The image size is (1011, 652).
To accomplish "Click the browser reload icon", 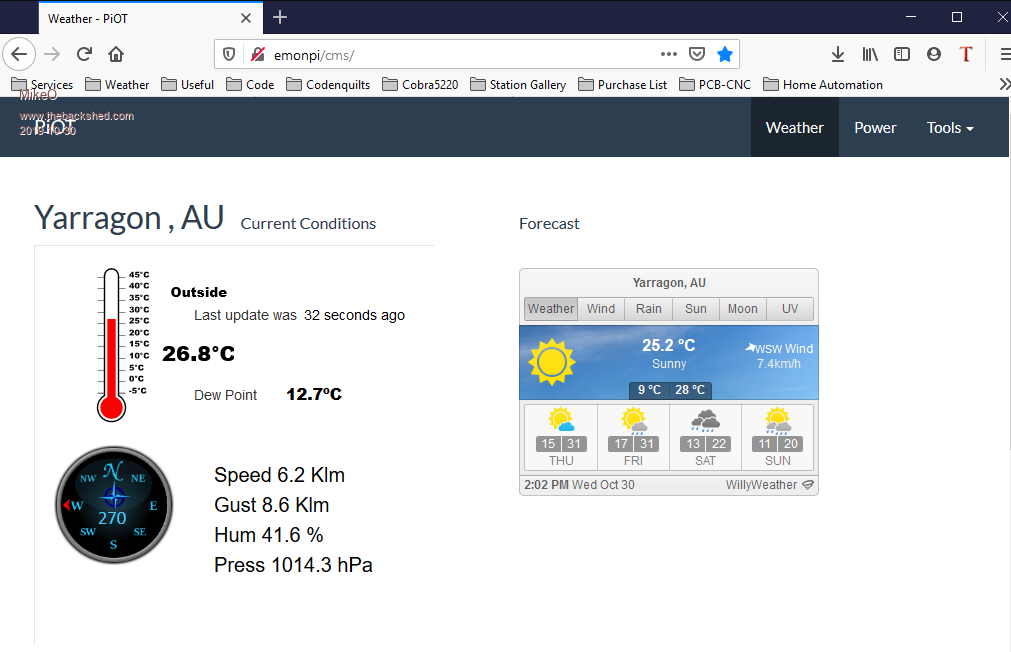I will [x=84, y=54].
